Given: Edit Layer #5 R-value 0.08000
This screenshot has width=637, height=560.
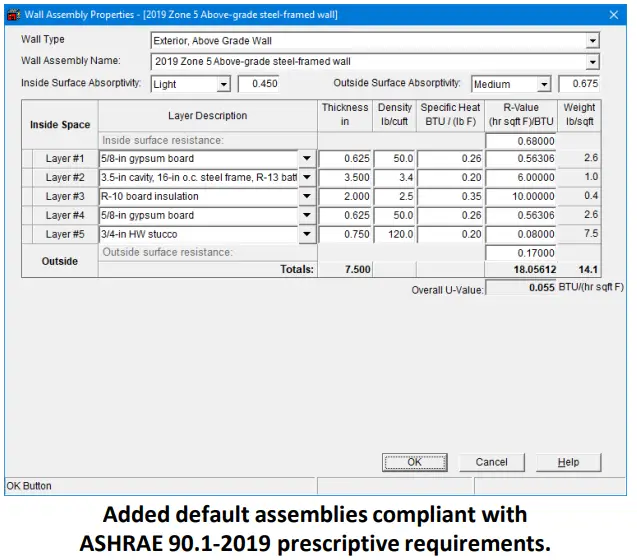Looking at the screenshot, I should 521,234.
